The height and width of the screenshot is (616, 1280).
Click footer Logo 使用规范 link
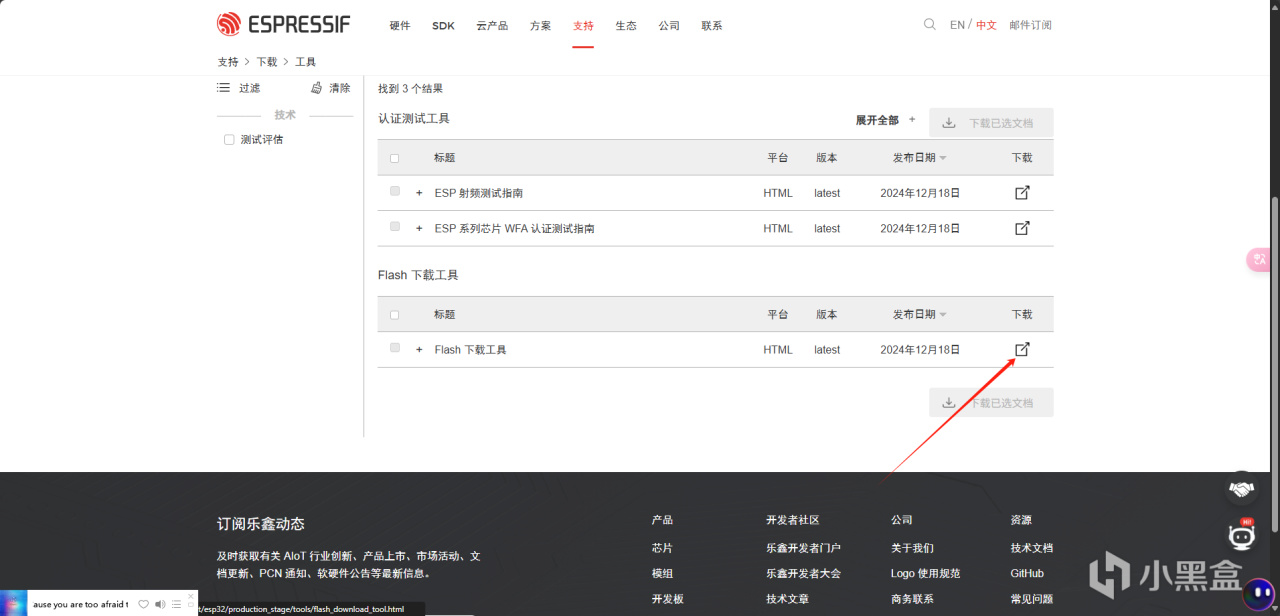925,573
